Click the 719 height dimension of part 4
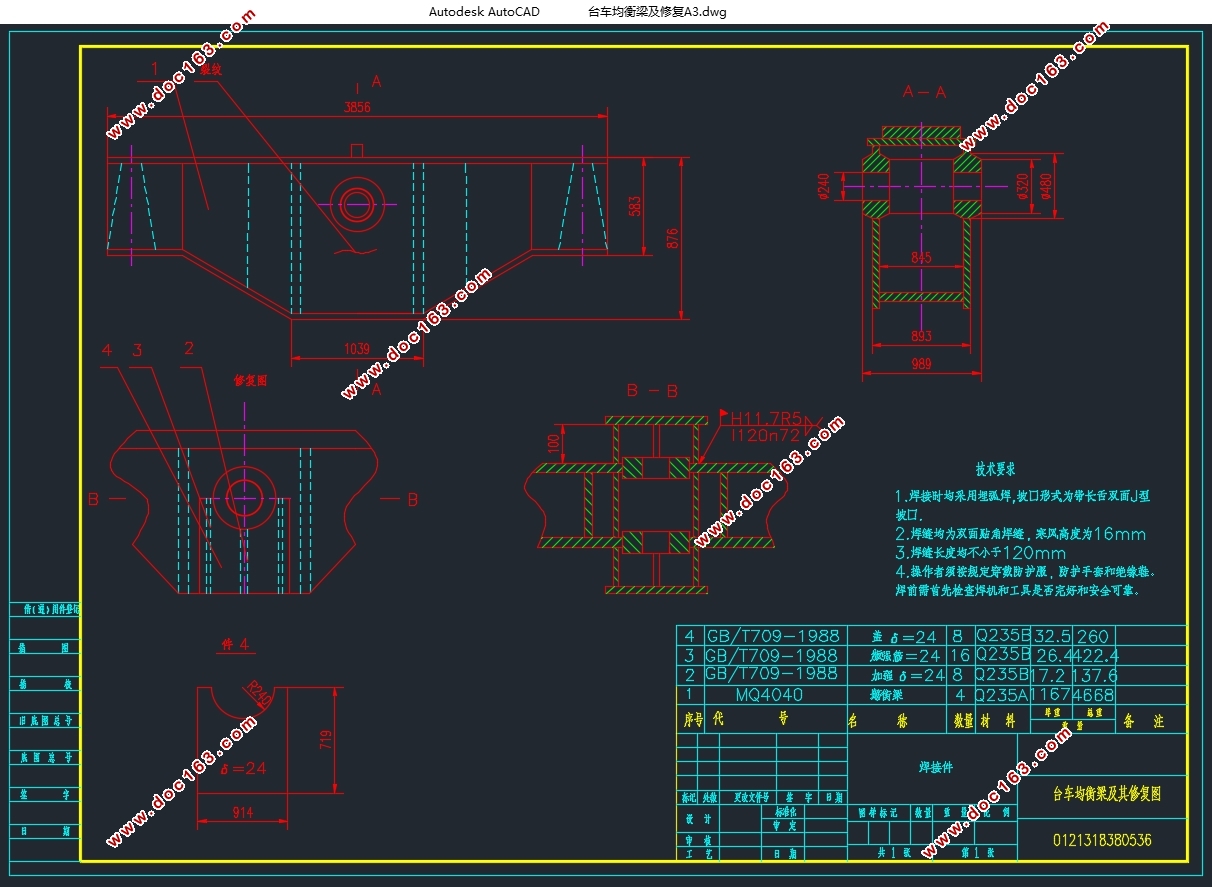This screenshot has height=887, width=1212. 327,740
